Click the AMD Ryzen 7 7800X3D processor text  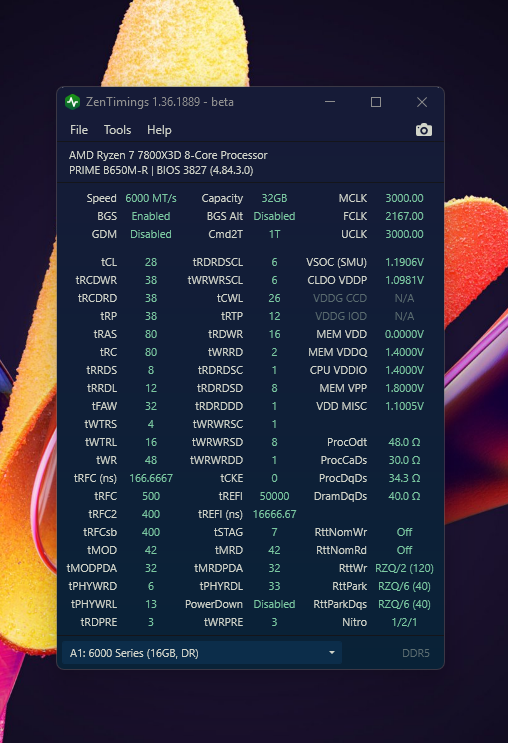pyautogui.click(x=168, y=155)
